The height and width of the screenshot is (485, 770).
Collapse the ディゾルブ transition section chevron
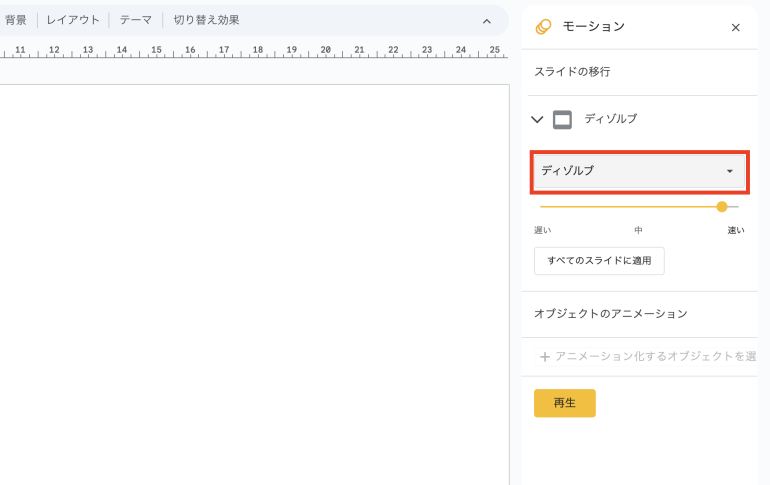537,119
